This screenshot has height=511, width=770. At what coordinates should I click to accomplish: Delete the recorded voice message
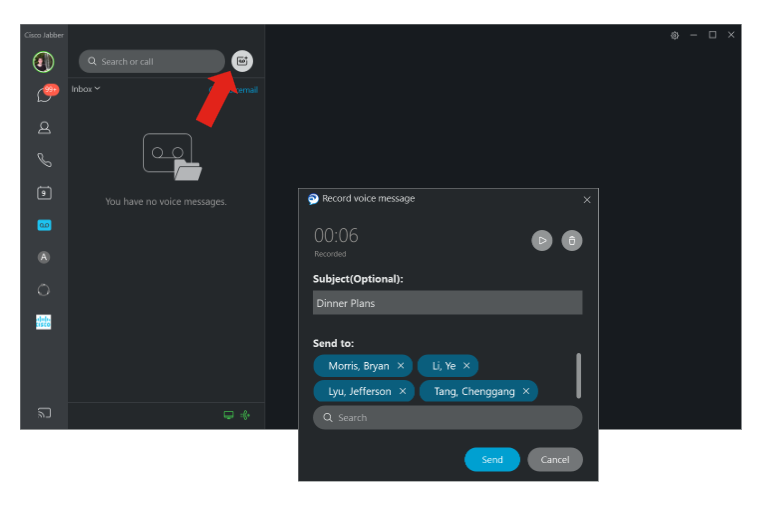572,241
